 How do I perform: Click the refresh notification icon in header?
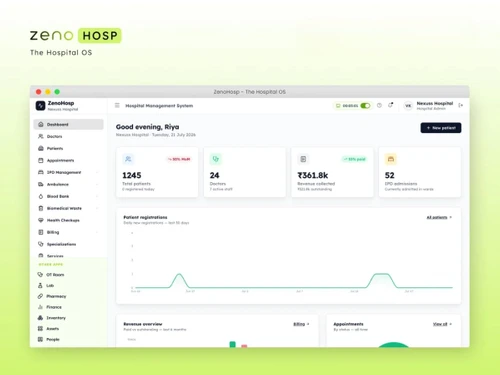tap(390, 105)
